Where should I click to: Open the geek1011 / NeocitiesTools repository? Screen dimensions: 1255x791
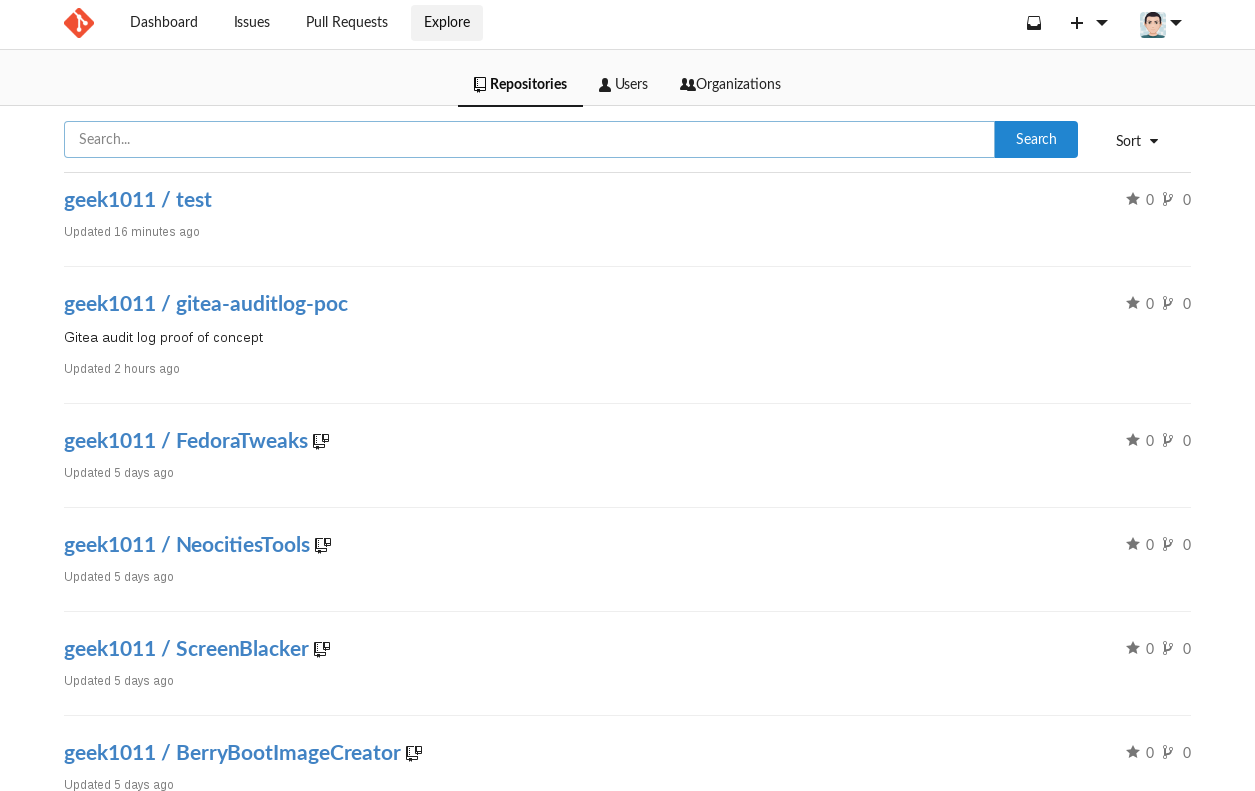click(x=187, y=544)
